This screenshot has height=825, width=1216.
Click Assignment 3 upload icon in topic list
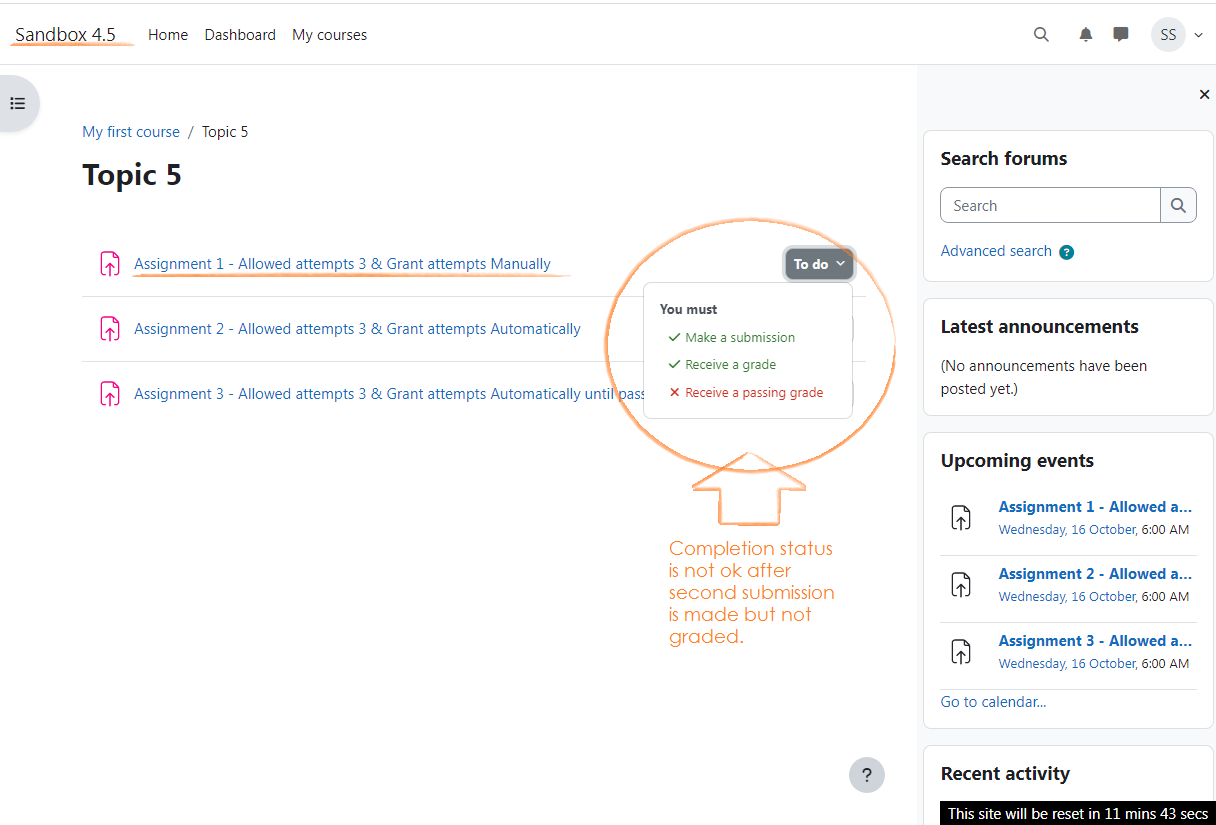click(x=109, y=394)
